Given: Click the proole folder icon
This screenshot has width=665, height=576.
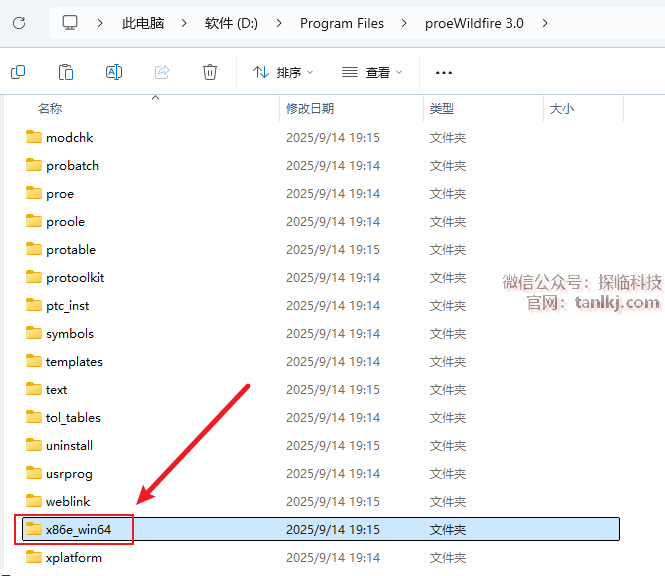Looking at the screenshot, I should [34, 221].
